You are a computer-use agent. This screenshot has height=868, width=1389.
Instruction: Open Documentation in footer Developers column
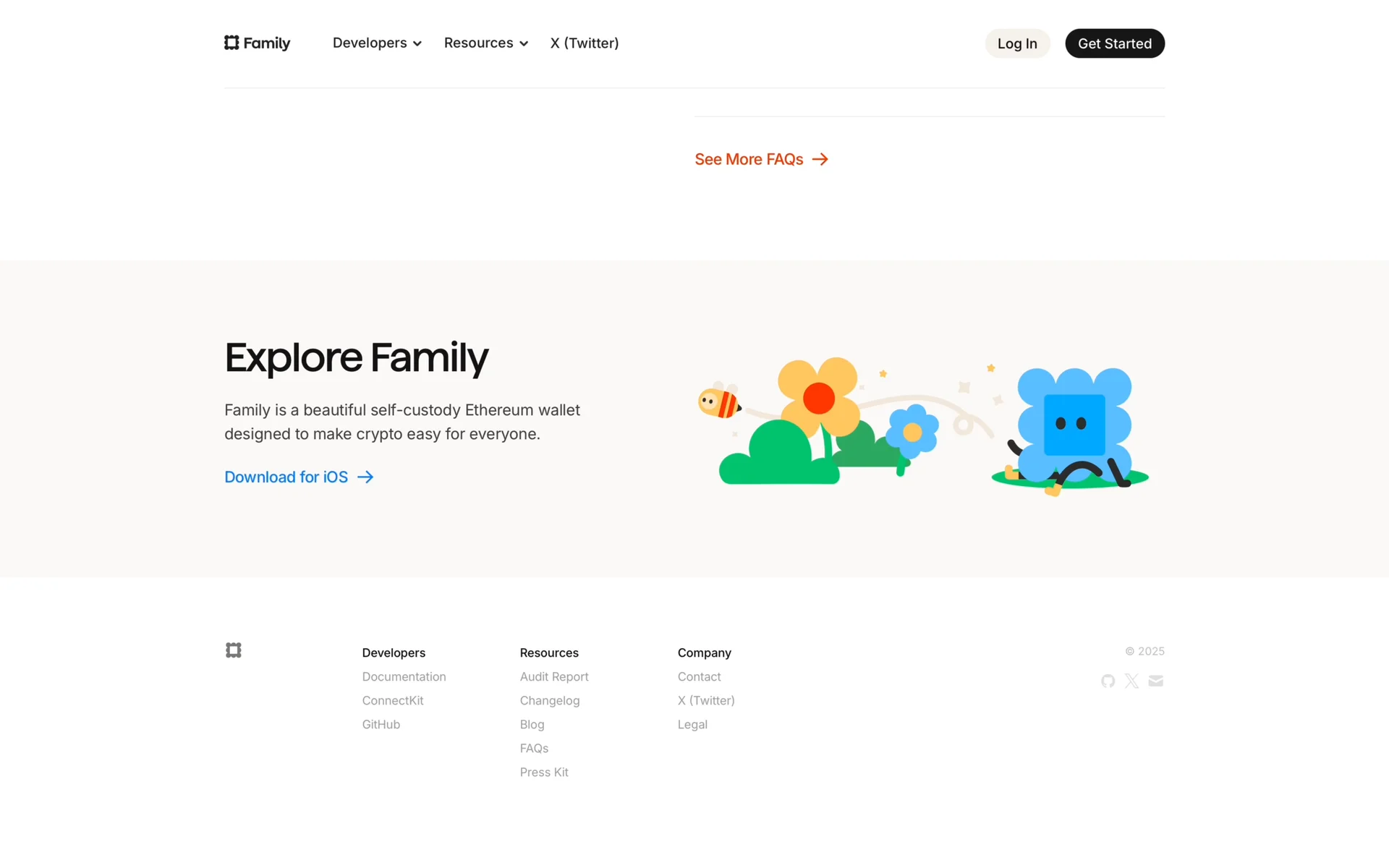404,676
